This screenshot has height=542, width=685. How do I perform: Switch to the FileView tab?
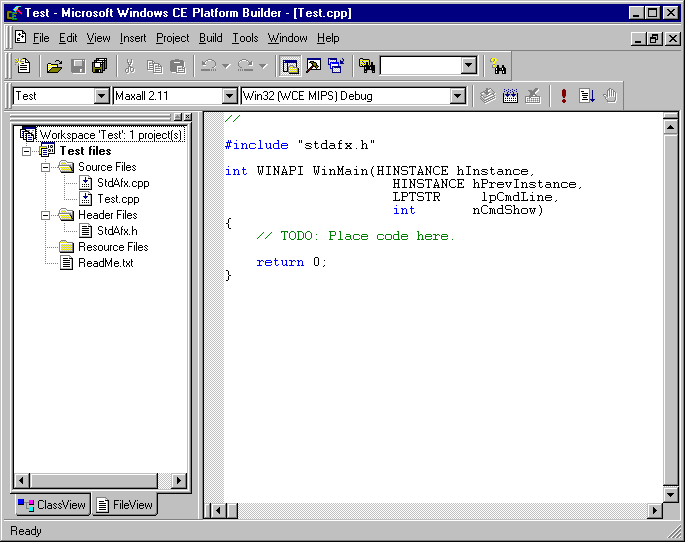click(125, 505)
